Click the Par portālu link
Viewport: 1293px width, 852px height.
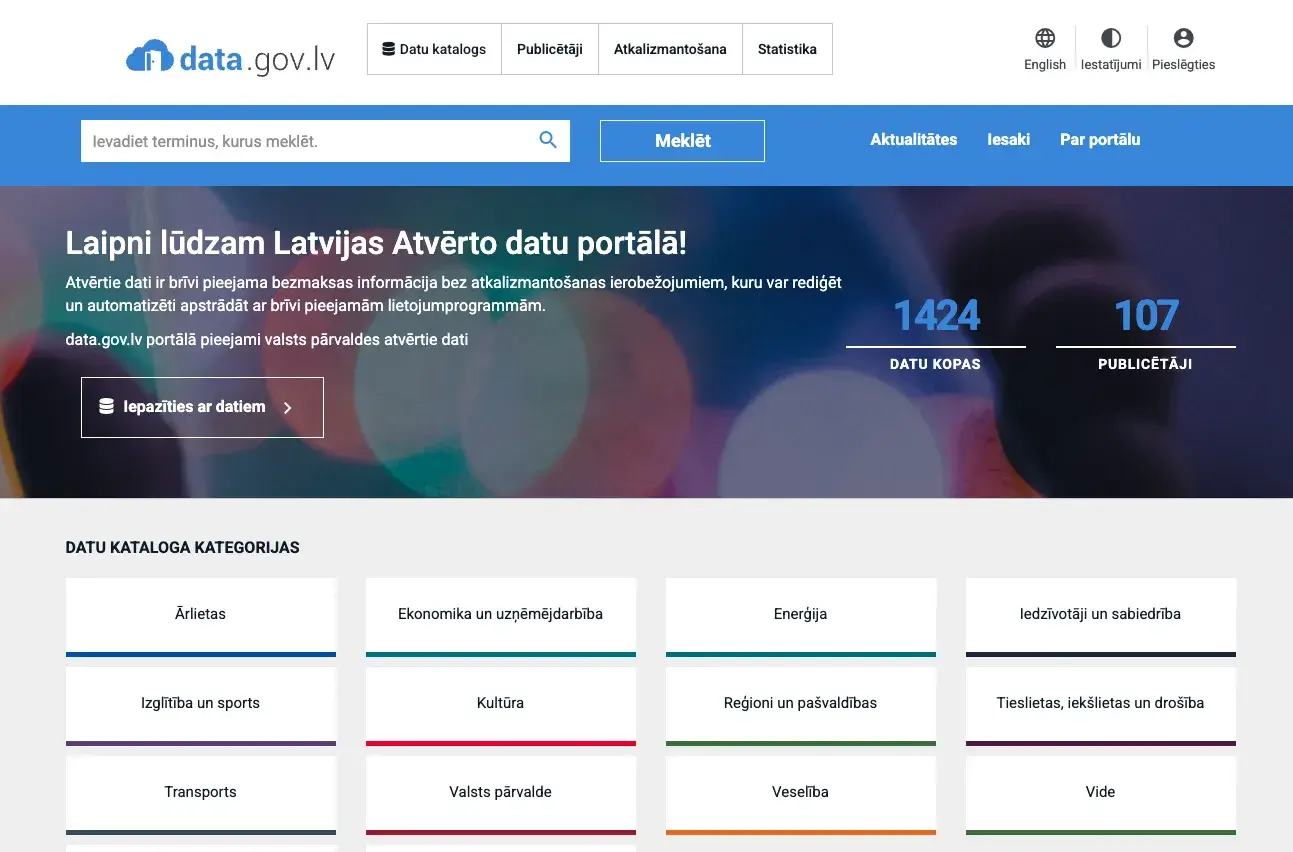[1100, 140]
